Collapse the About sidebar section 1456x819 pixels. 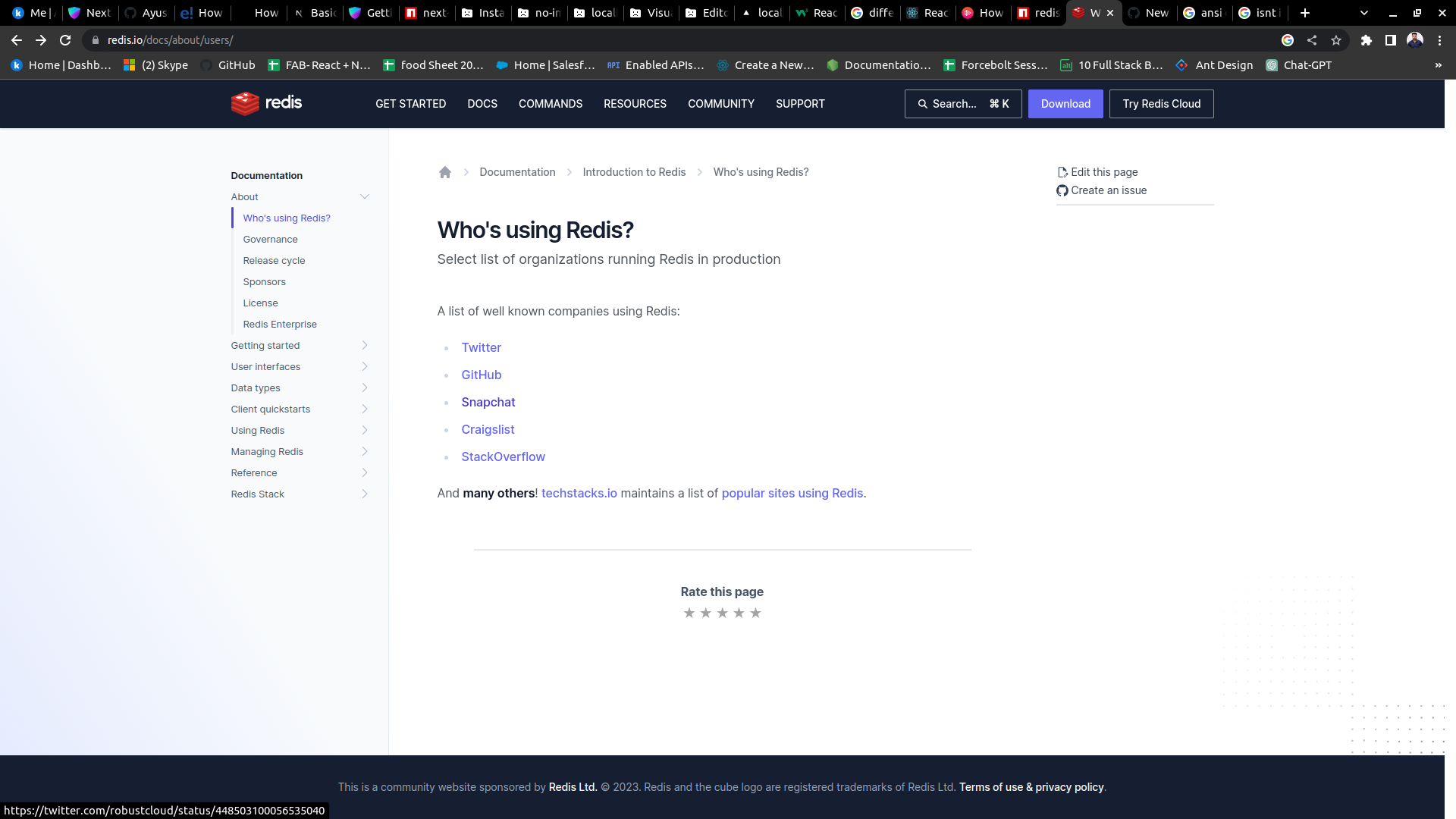364,196
